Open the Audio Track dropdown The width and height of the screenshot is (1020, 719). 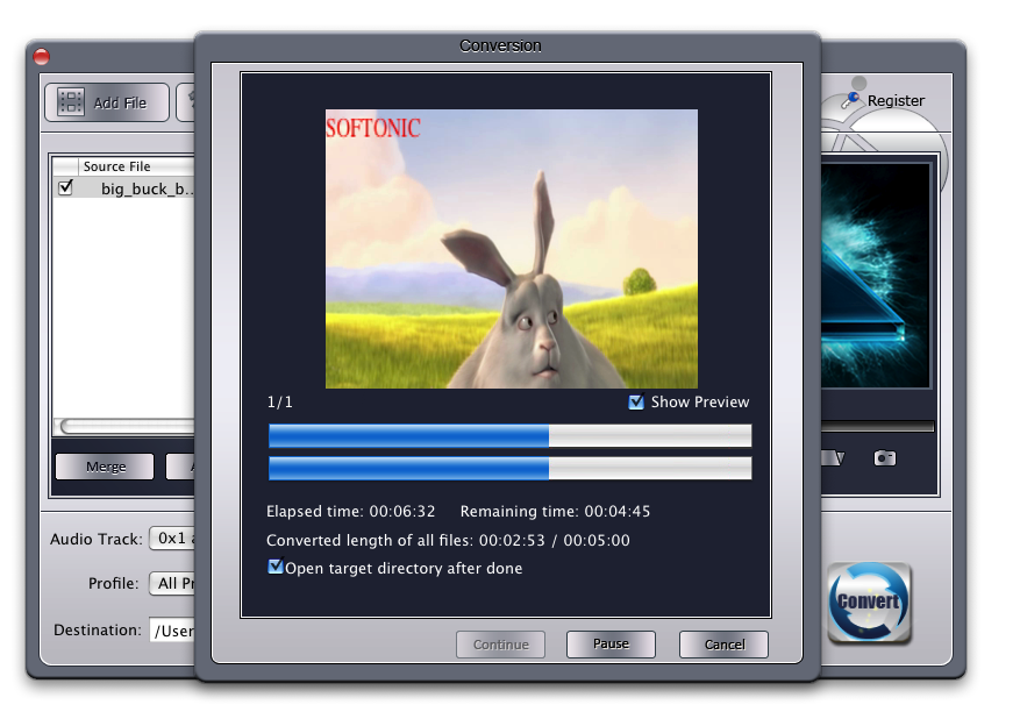(x=172, y=538)
